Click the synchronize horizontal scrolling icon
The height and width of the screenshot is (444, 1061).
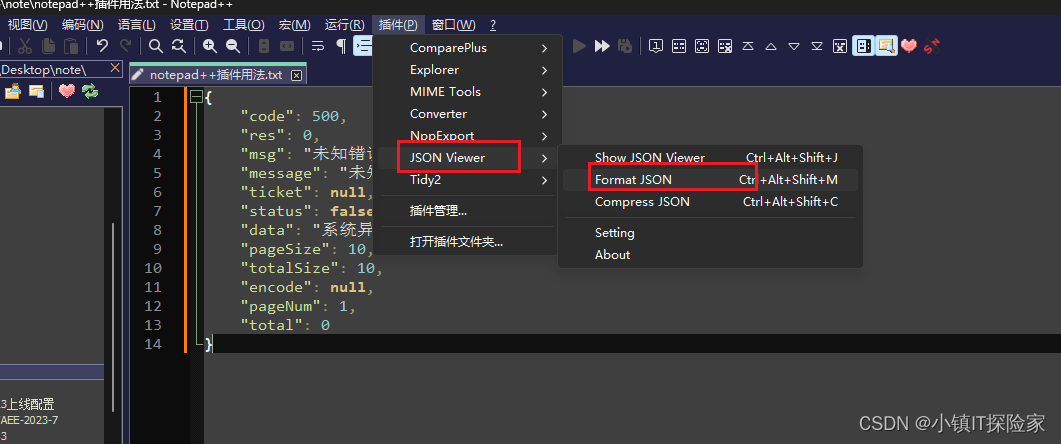[x=287, y=46]
